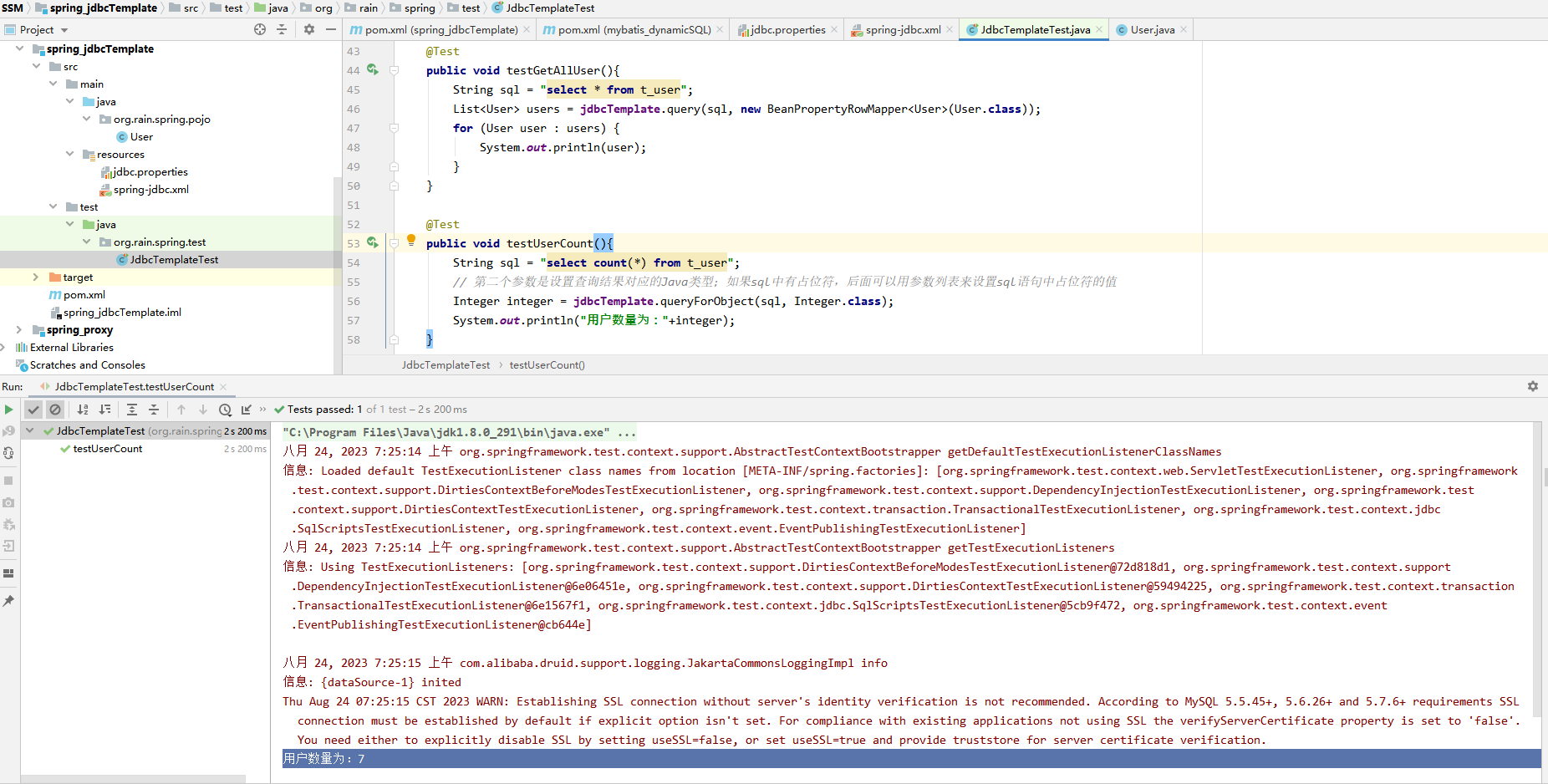Image resolution: width=1548 pixels, height=784 pixels.
Task: Restore layout icon in Run sidebar
Action: 8,573
